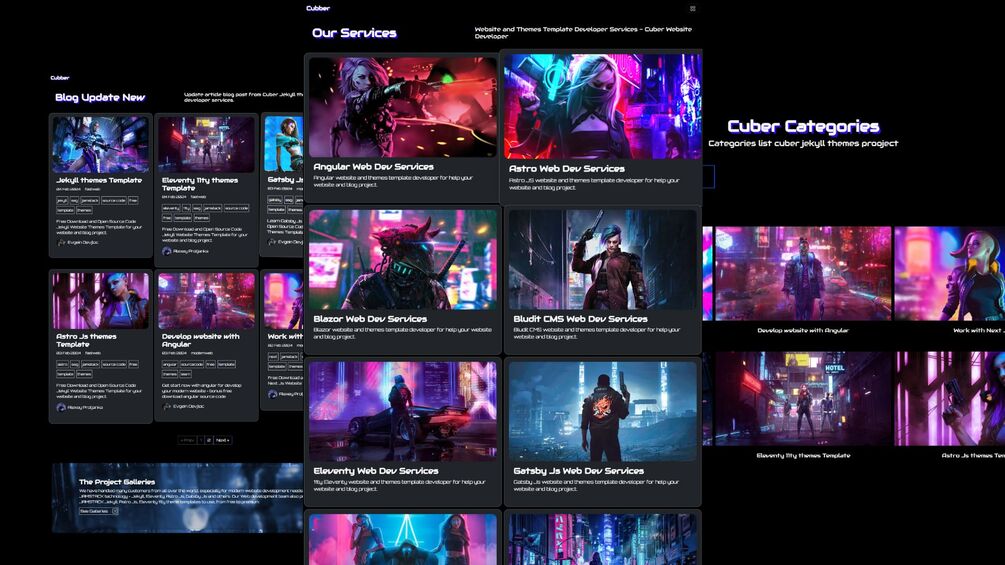Click the 'angular' tag on the Develop website card
The image size is (1005, 565).
tap(170, 364)
